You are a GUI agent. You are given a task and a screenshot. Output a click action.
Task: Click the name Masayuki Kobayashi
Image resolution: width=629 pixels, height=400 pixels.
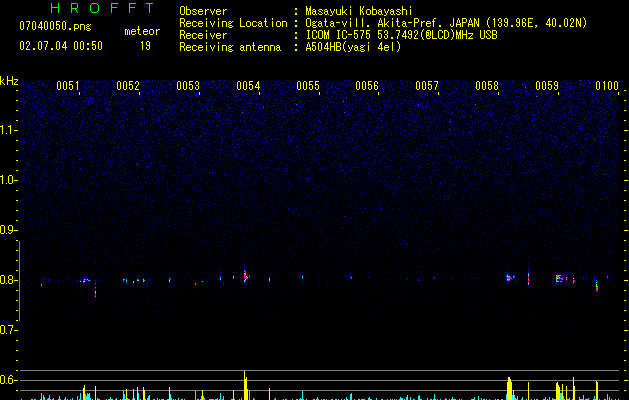click(359, 11)
